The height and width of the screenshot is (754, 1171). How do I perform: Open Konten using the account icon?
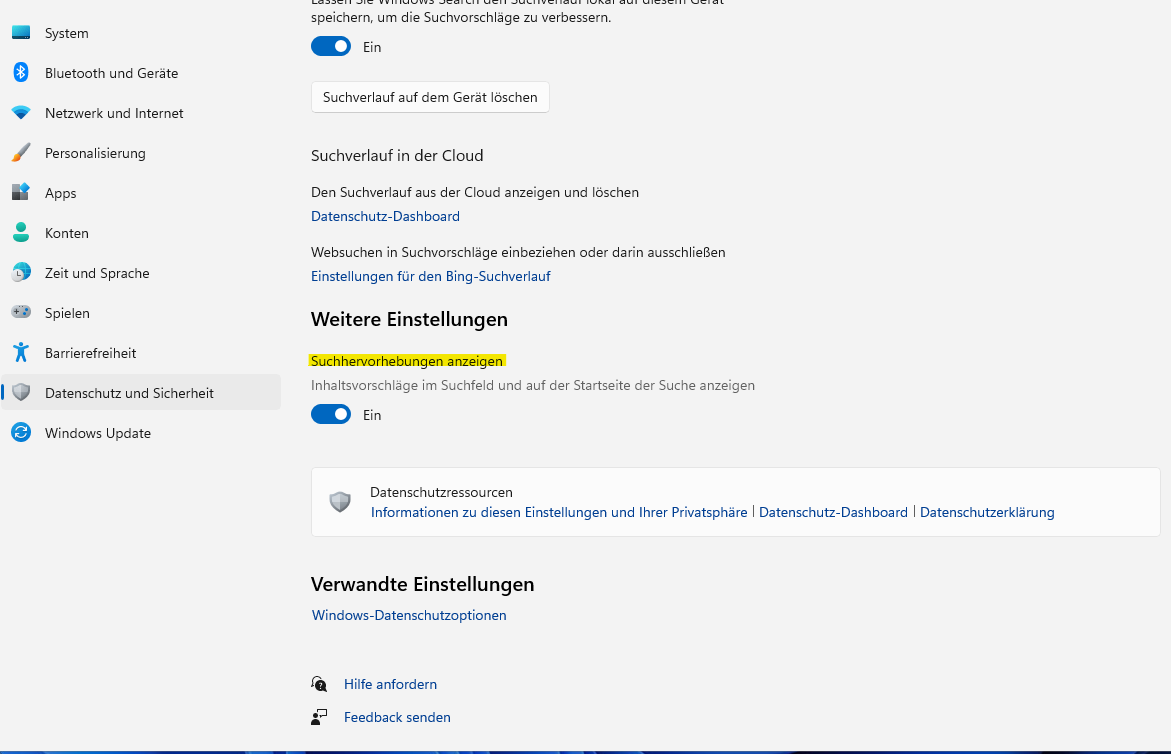pos(21,232)
